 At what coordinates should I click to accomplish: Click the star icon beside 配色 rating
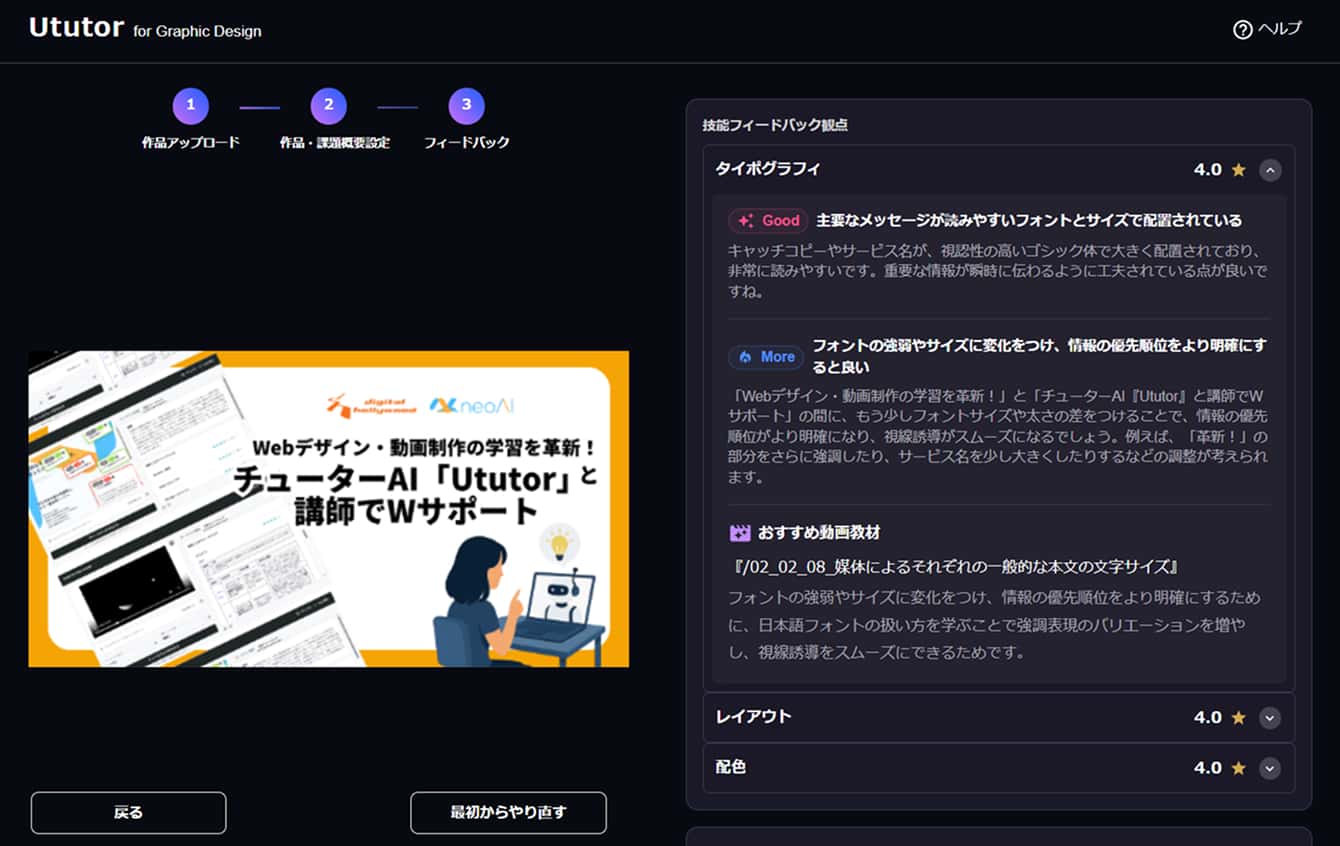[1237, 767]
